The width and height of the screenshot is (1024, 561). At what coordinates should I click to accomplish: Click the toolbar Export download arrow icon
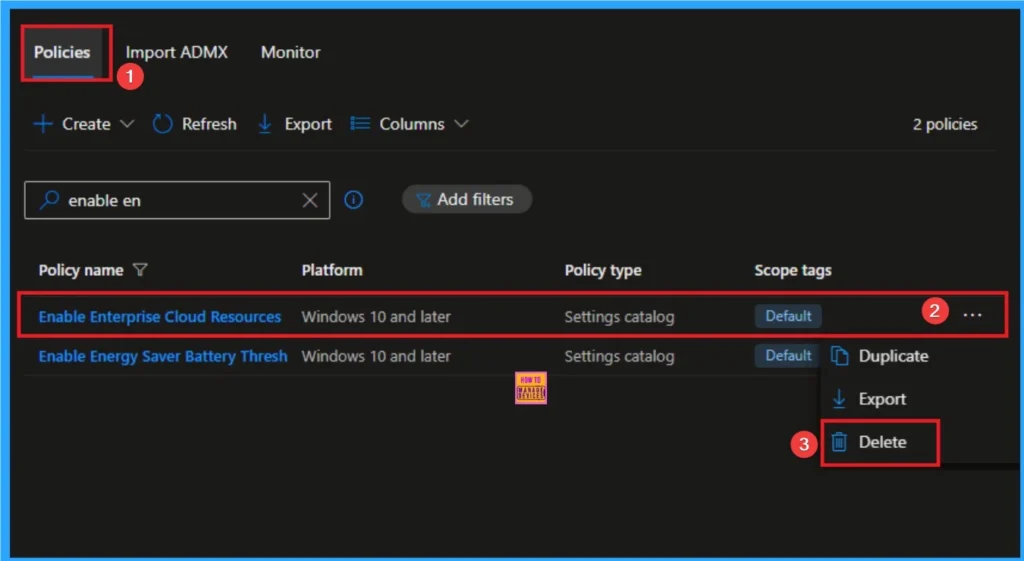pyautogui.click(x=264, y=124)
